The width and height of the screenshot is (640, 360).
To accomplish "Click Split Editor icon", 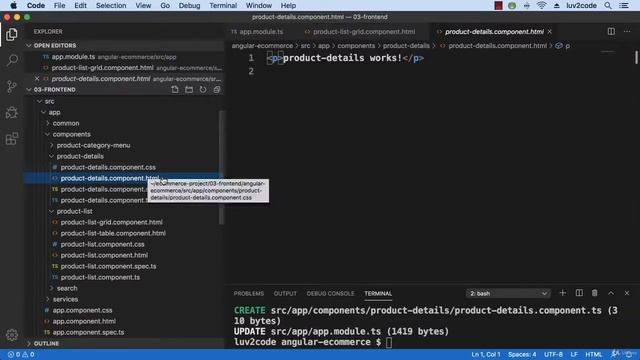I will [611, 31].
